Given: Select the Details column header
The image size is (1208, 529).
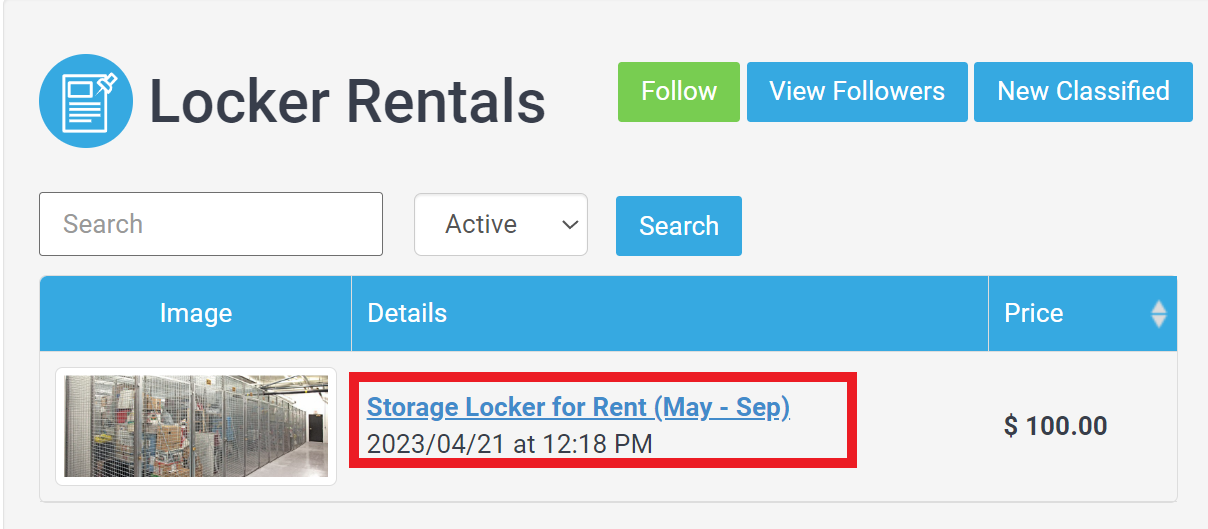Looking at the screenshot, I should (670, 314).
